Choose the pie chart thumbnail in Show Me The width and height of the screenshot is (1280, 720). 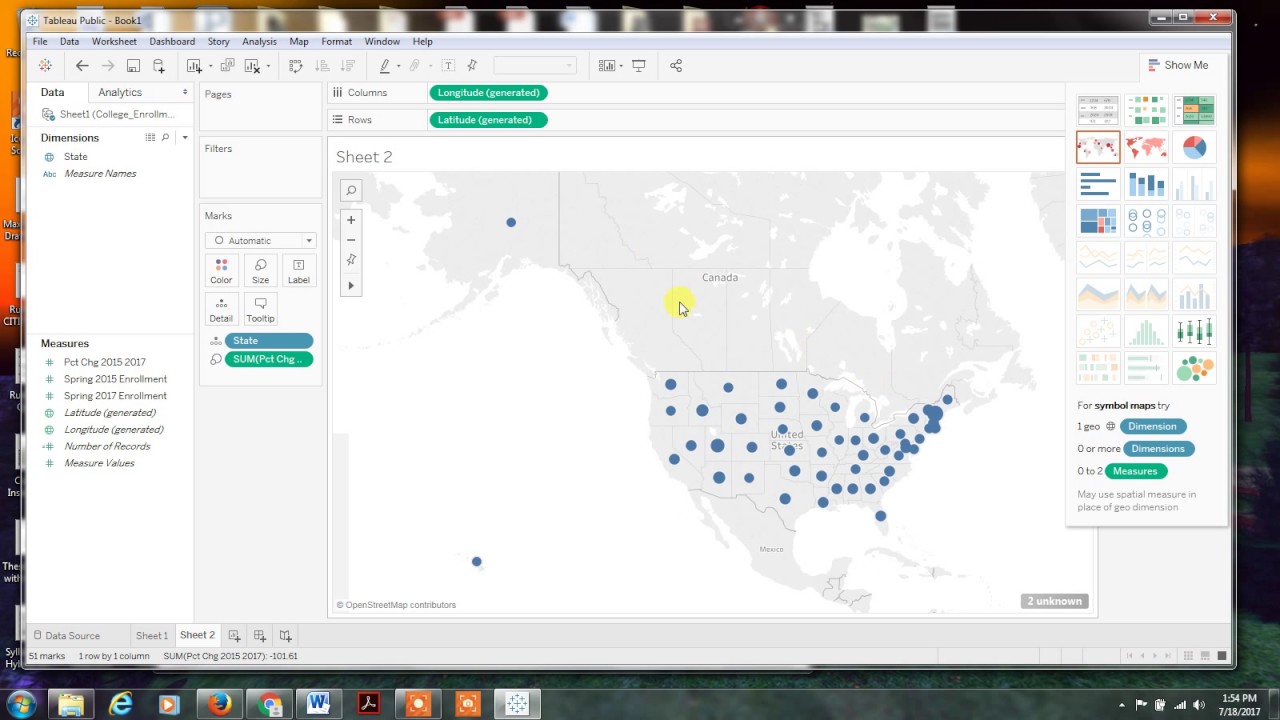[1195, 147]
